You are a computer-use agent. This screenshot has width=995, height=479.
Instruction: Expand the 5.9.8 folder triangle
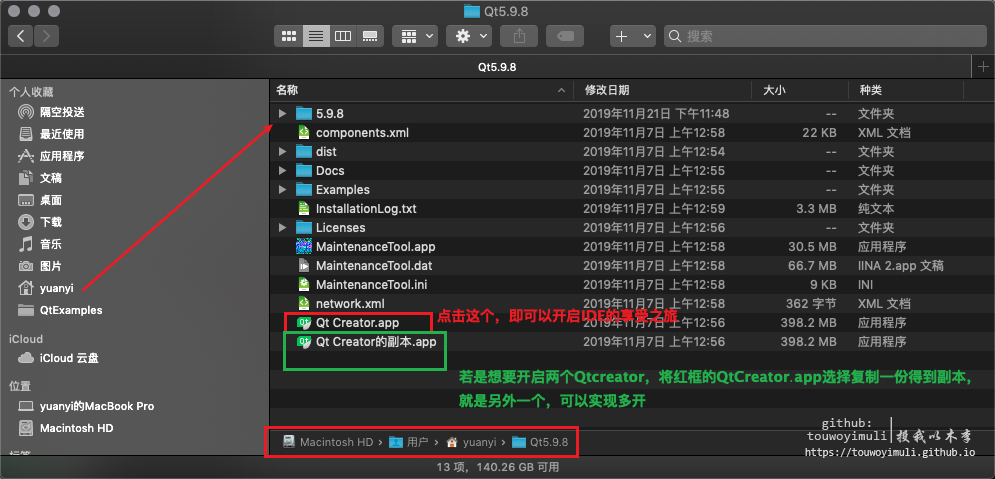[282, 114]
